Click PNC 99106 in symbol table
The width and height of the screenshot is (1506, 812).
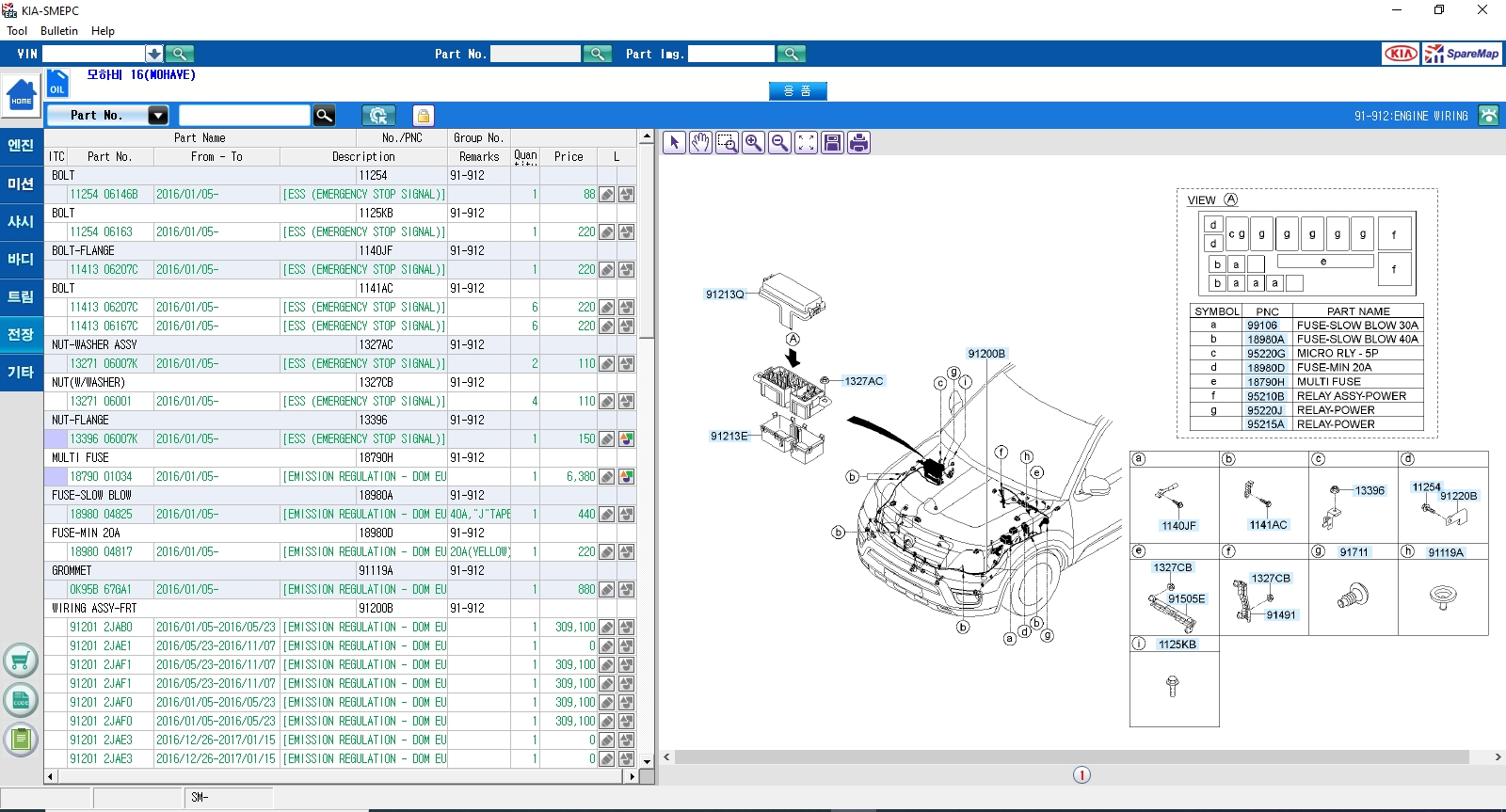point(1262,326)
